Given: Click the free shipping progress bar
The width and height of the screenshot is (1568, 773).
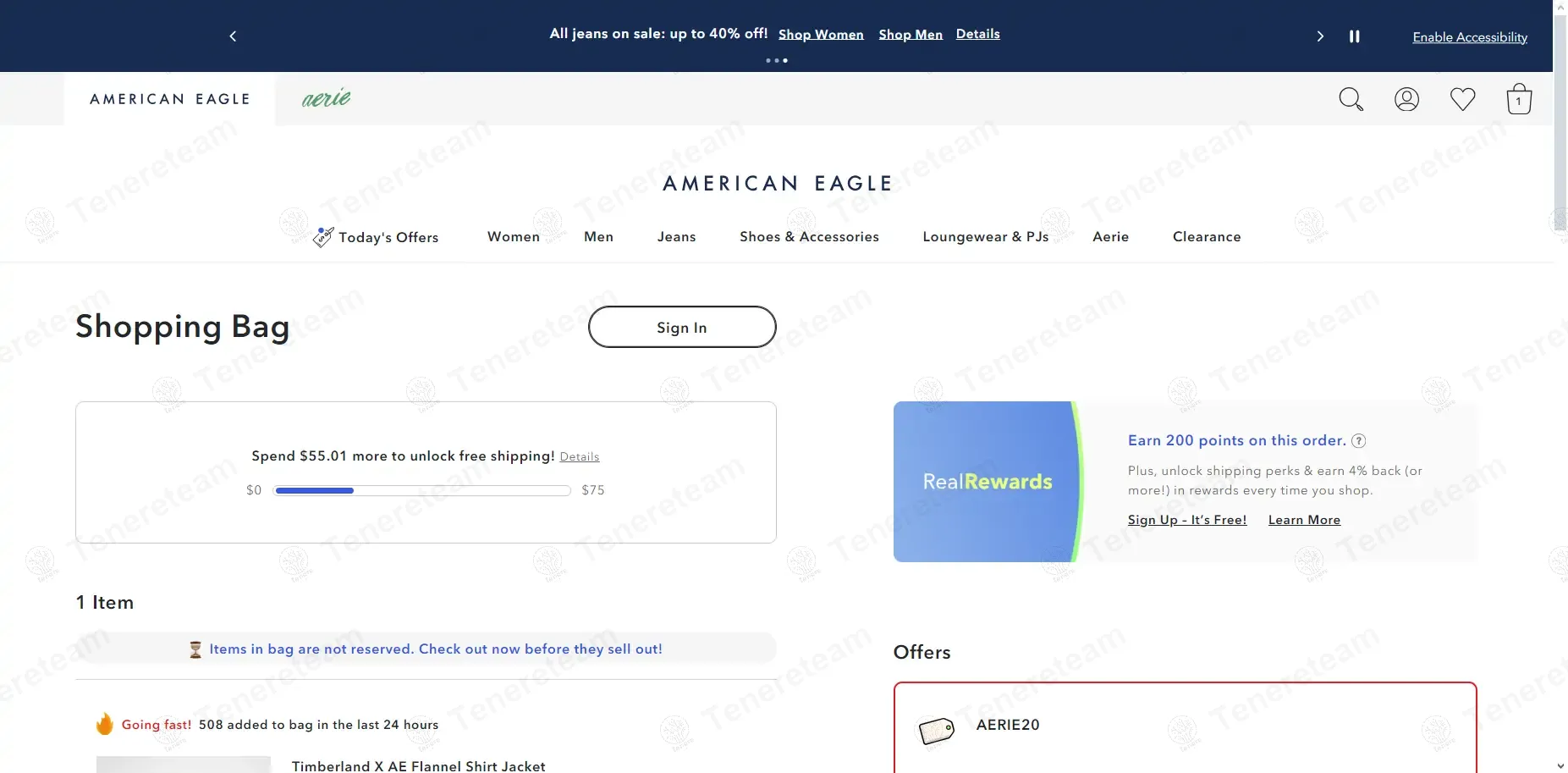Looking at the screenshot, I should [422, 490].
